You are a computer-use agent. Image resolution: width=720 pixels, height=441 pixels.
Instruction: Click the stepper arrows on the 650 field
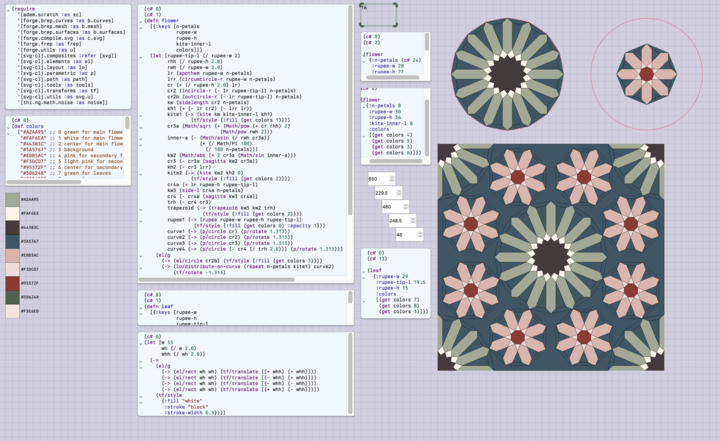click(x=392, y=179)
